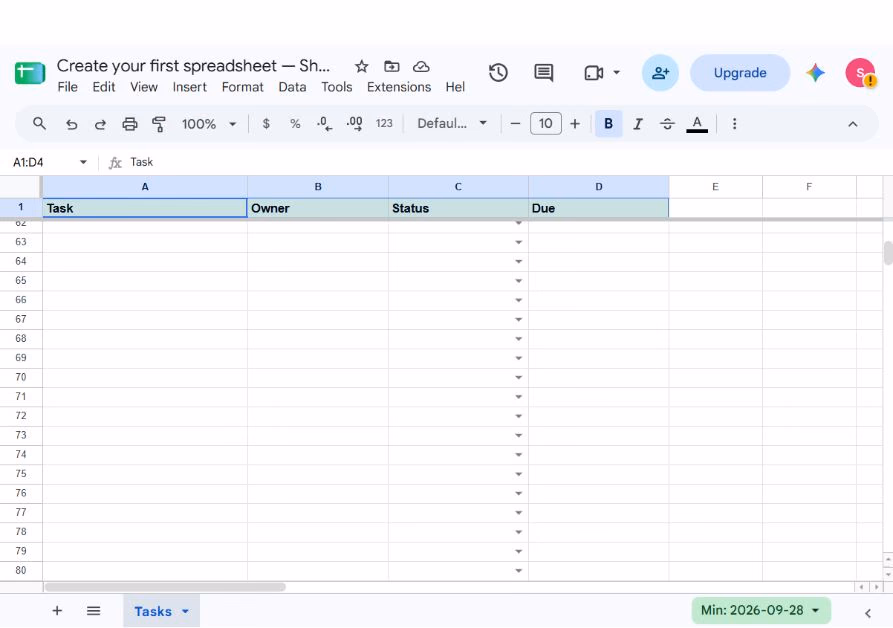Screen dimensions: 893x628
Task: Decrease decimal places
Action: coord(325,124)
